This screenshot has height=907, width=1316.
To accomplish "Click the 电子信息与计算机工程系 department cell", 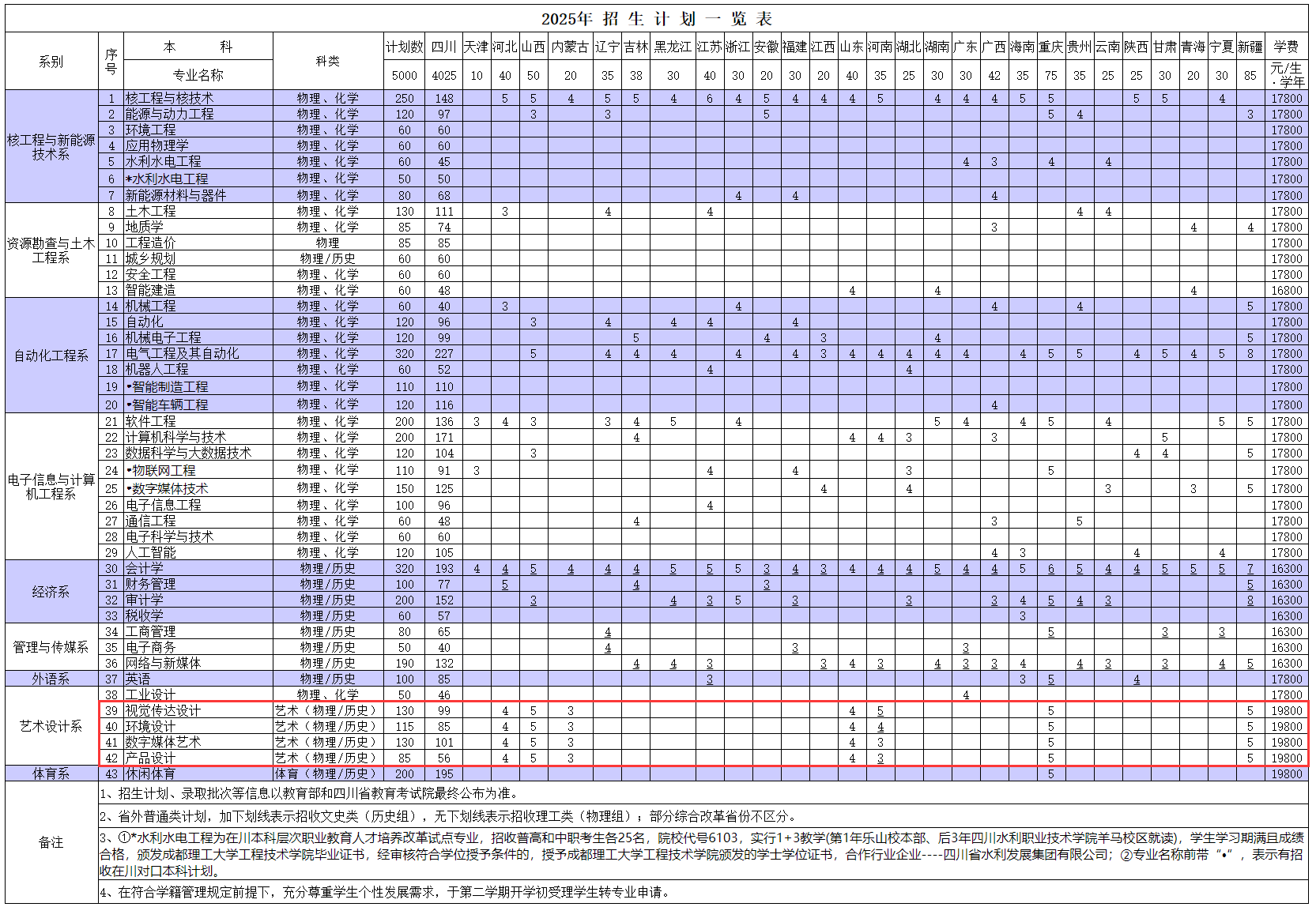I will click(x=51, y=487).
